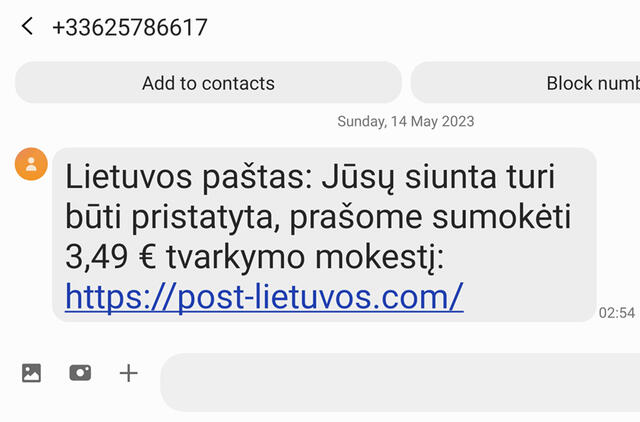Tap the camera icon to take photo
This screenshot has width=640, height=422.
[x=80, y=373]
